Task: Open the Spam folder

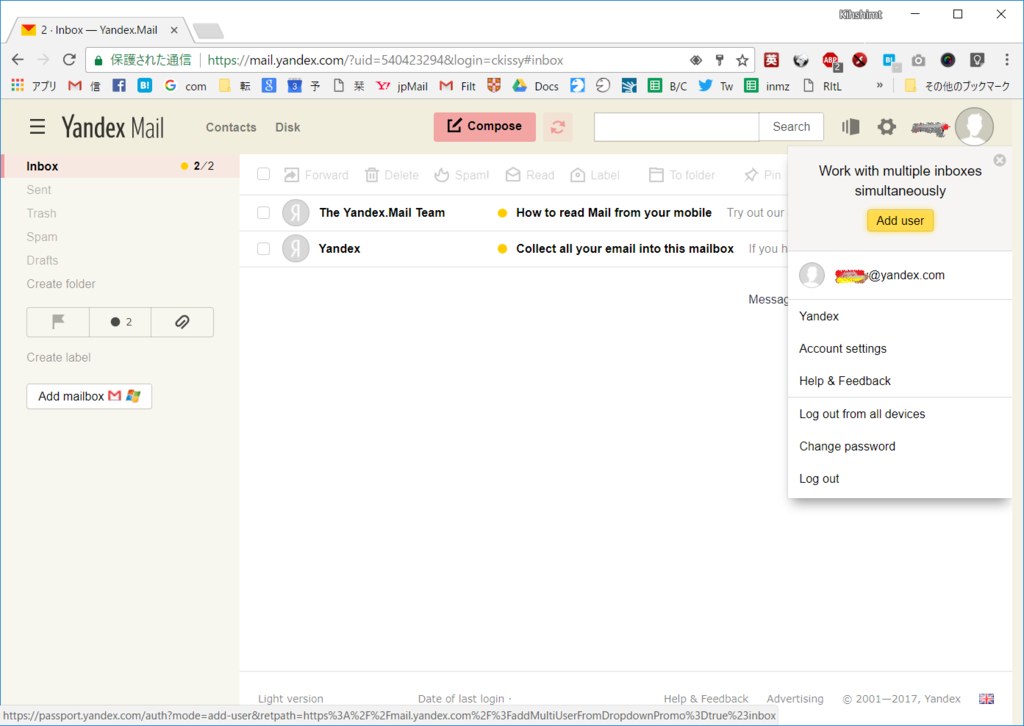Action: (42, 237)
